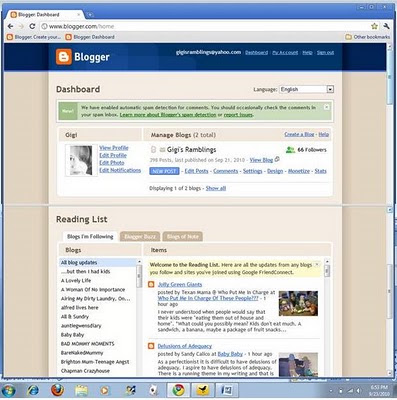The image size is (397, 400).
Task: Click the View Blog link
Action: (x=261, y=160)
